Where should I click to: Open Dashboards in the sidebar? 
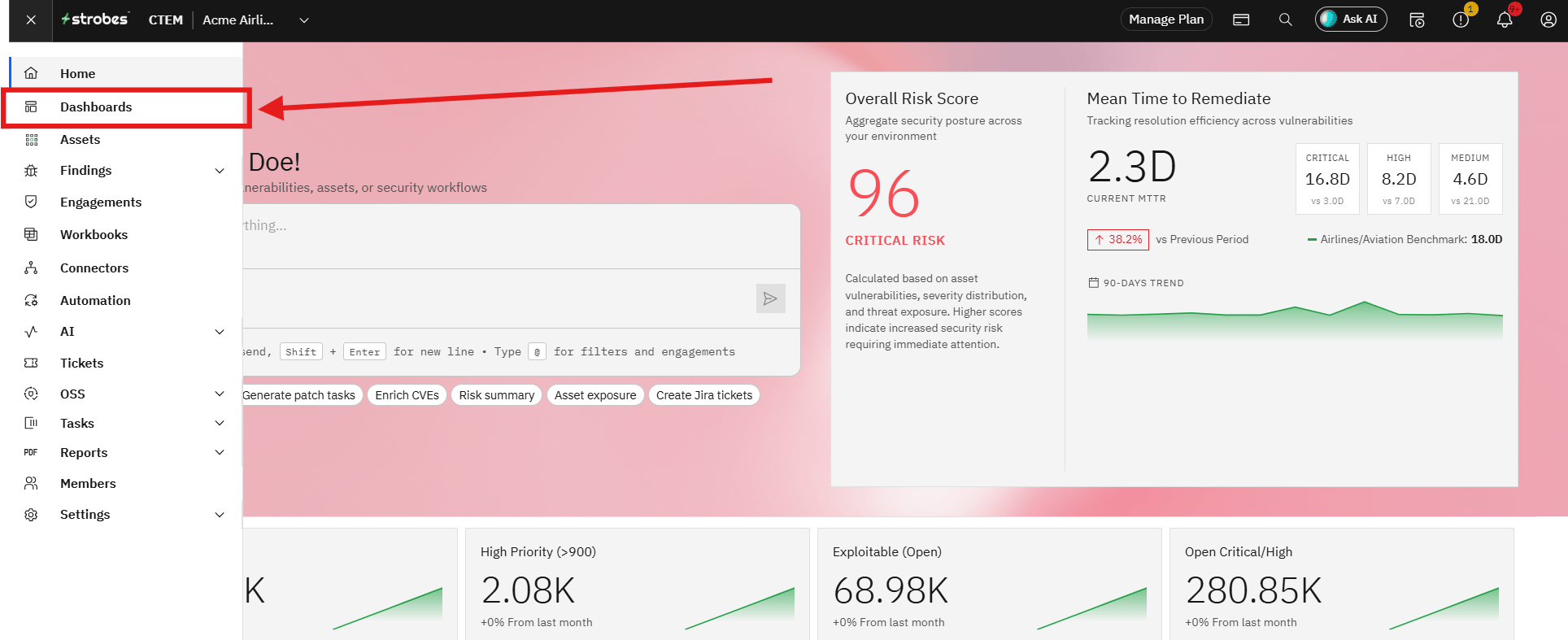coord(127,107)
